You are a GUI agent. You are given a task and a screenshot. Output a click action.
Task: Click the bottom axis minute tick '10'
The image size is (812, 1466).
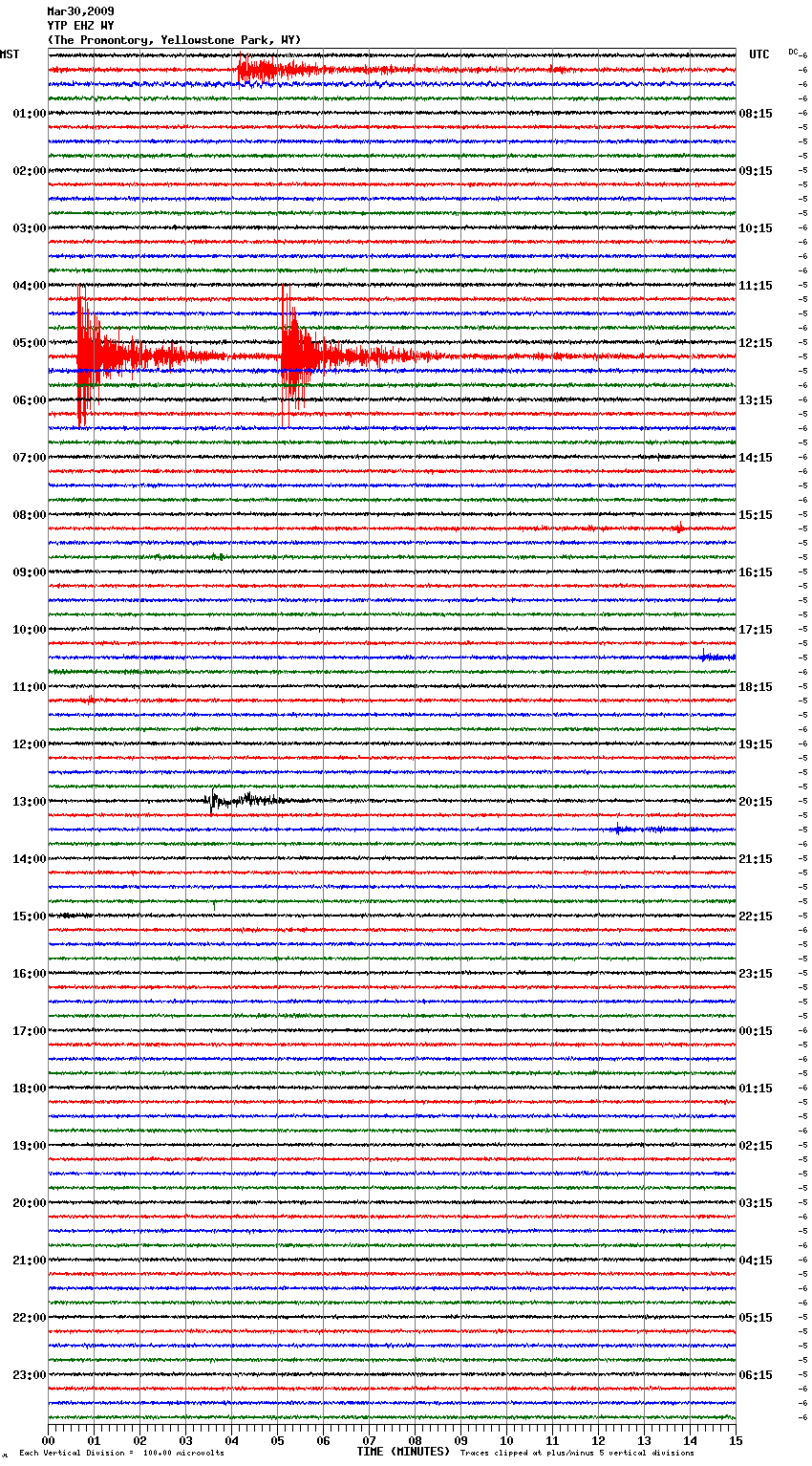[x=506, y=1440]
